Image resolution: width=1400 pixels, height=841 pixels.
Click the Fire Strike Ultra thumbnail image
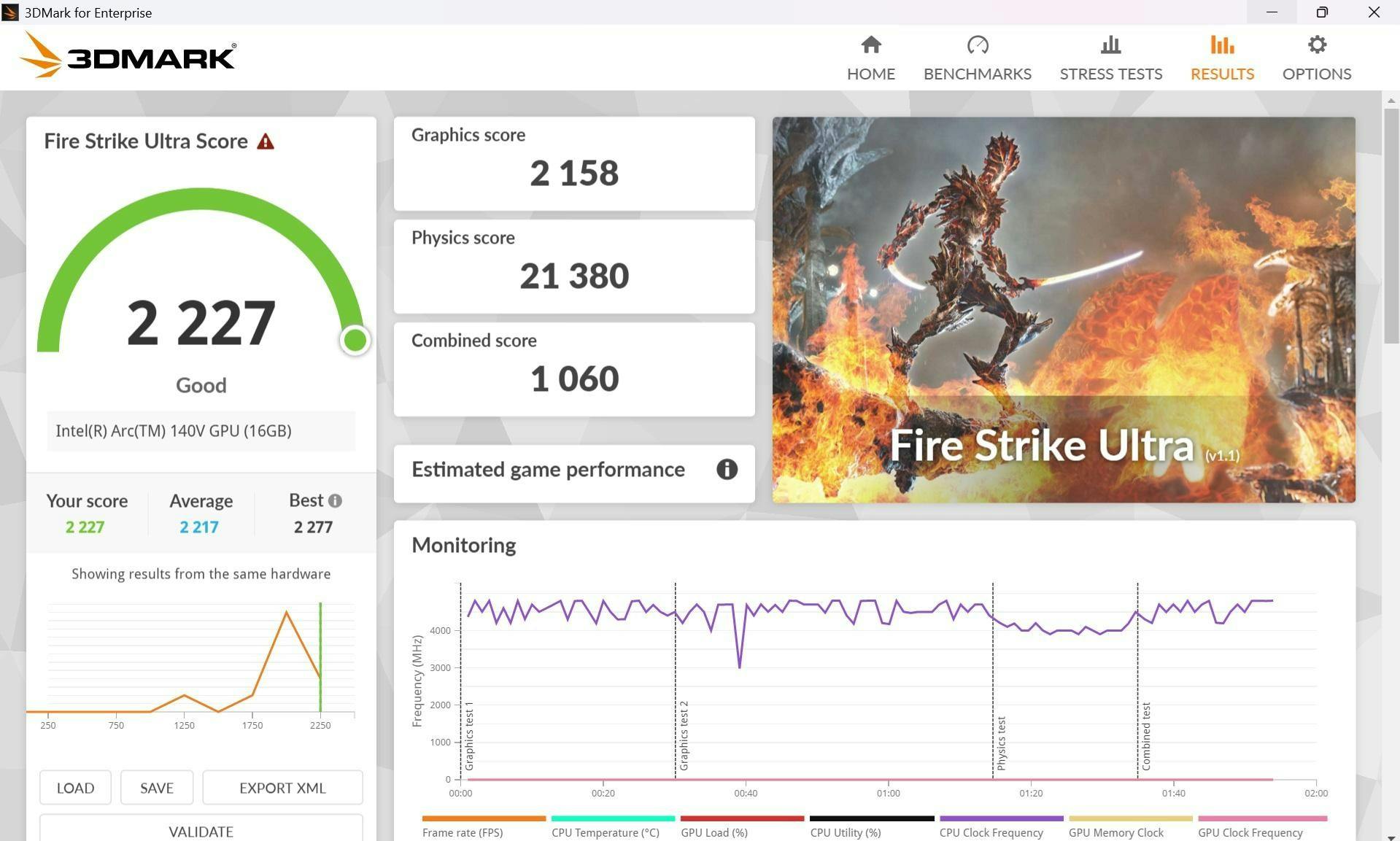pyautogui.click(x=1064, y=309)
